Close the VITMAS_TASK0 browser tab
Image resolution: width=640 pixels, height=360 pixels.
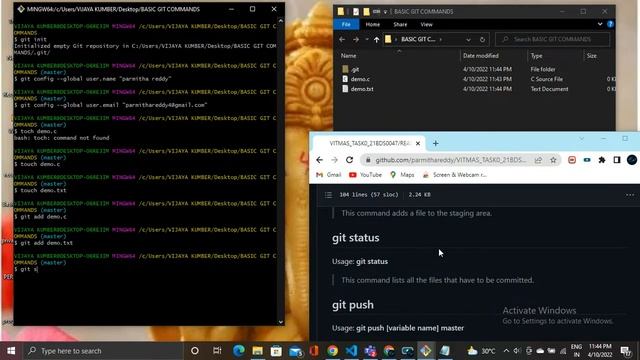click(418, 143)
